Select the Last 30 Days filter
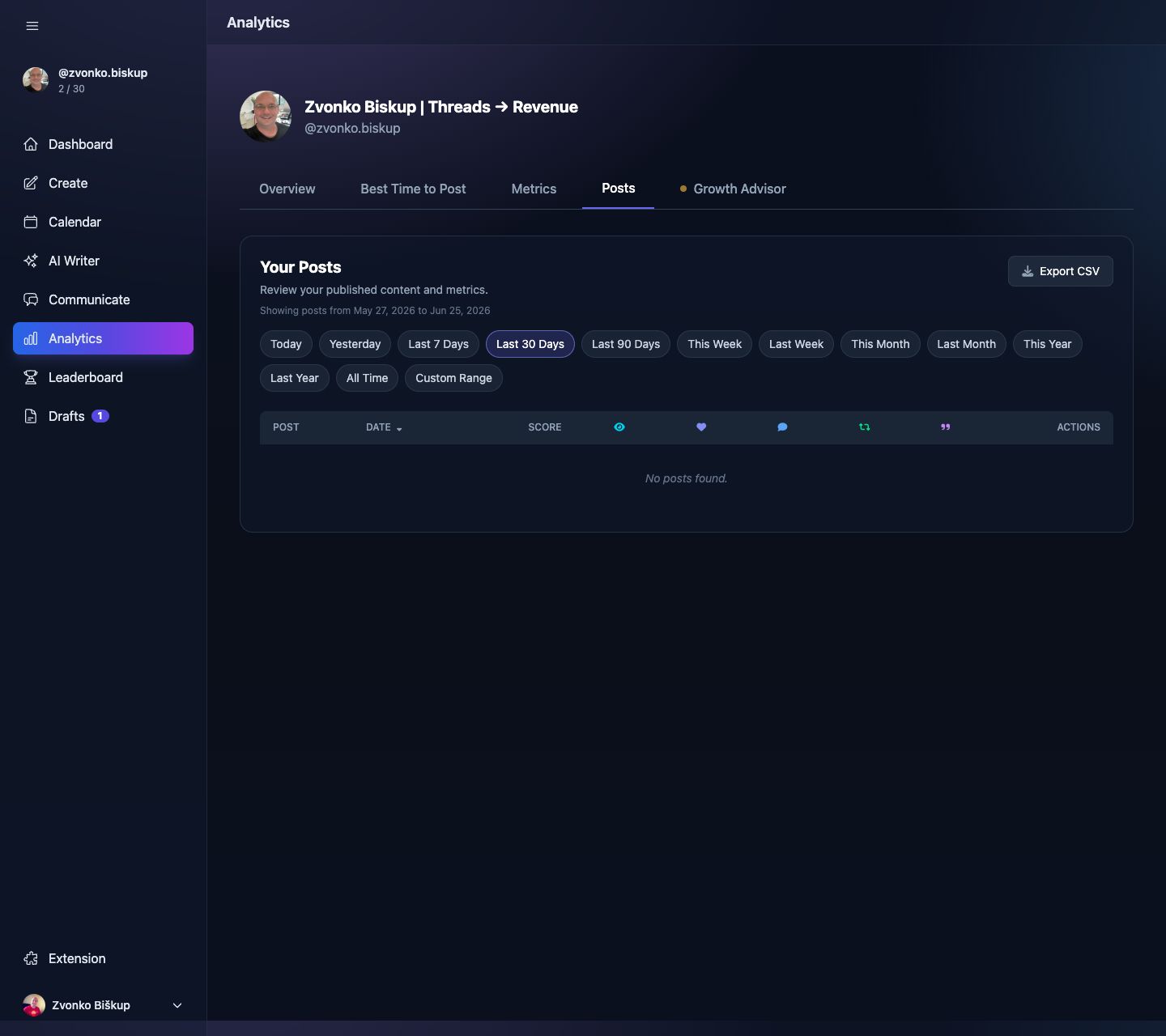 coord(530,344)
